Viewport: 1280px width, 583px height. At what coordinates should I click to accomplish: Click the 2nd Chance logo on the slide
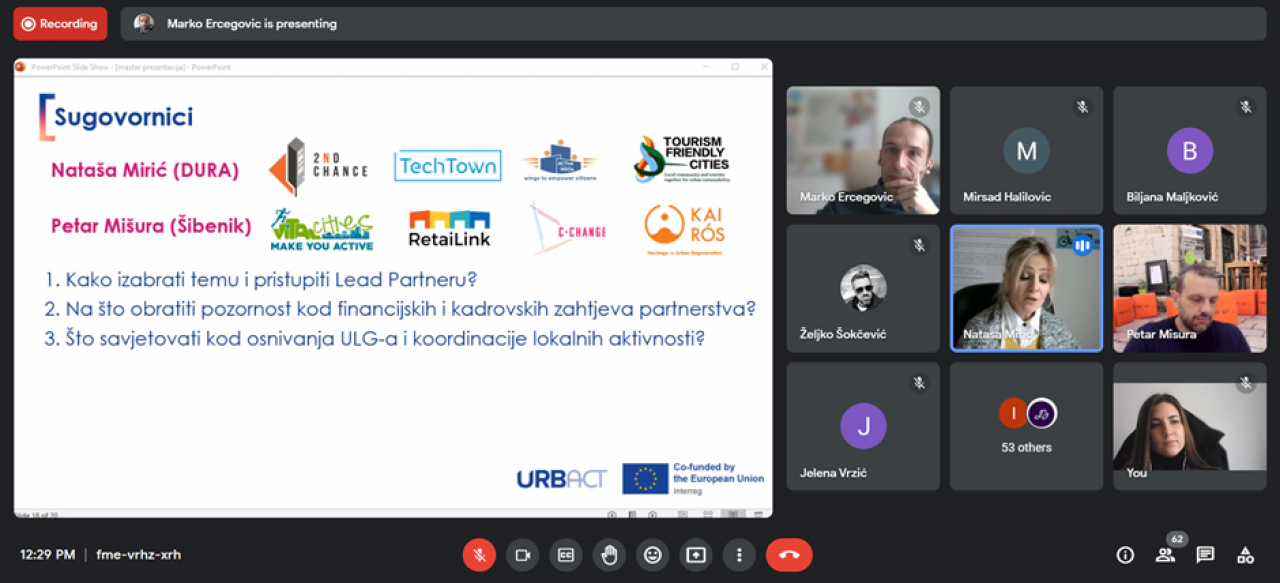coord(318,167)
